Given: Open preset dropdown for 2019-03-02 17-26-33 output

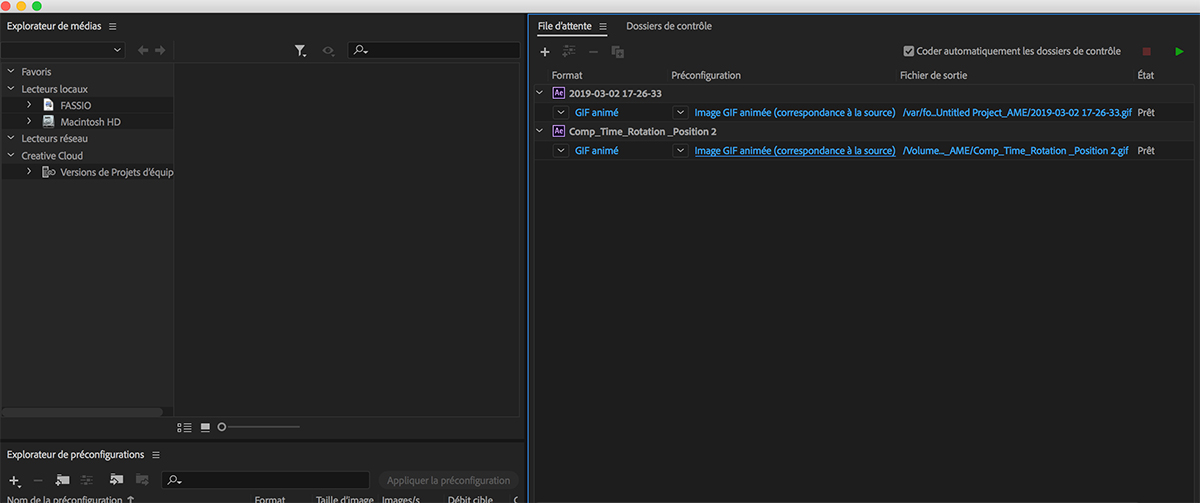Looking at the screenshot, I should (680, 112).
